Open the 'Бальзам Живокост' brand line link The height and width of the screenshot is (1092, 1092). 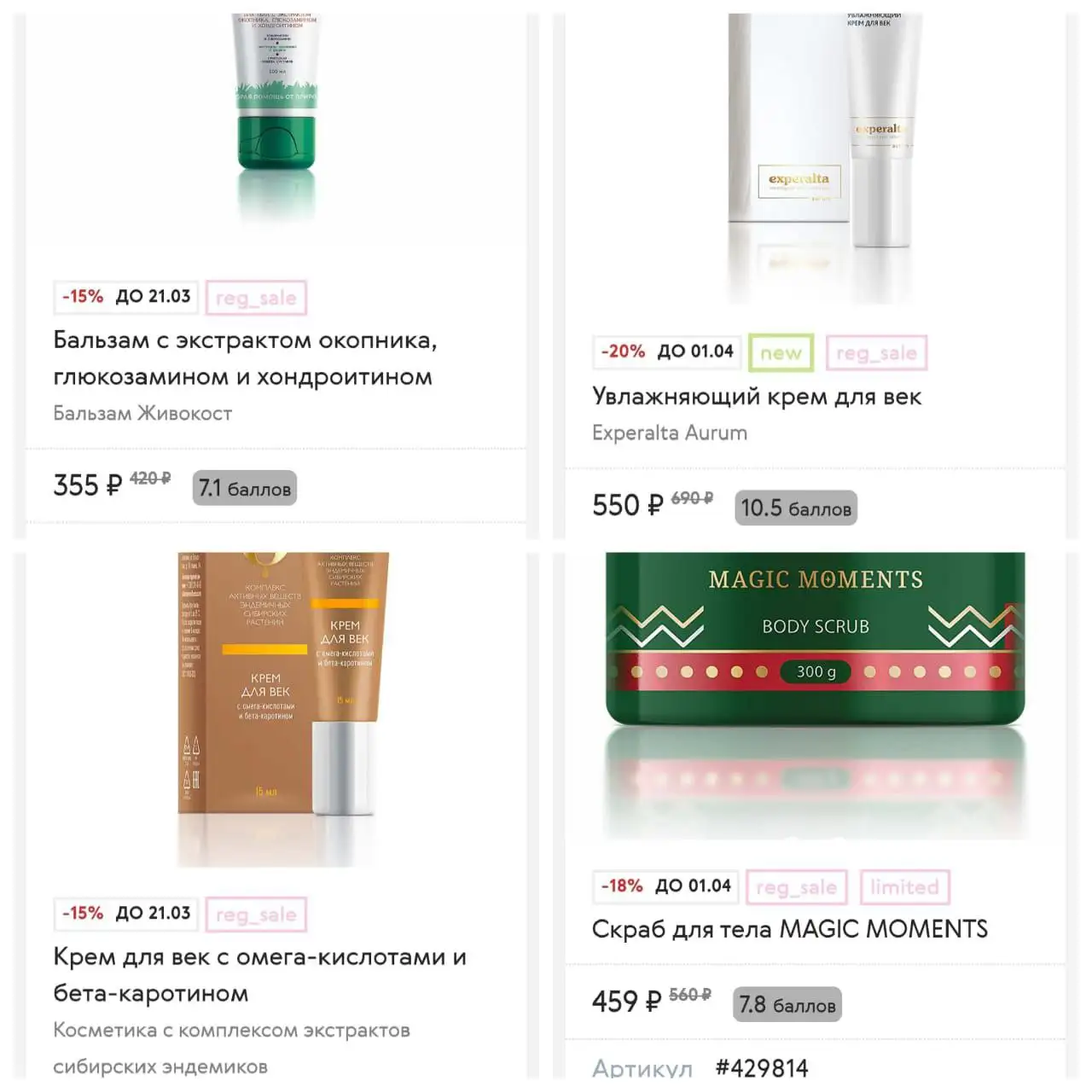click(x=142, y=413)
